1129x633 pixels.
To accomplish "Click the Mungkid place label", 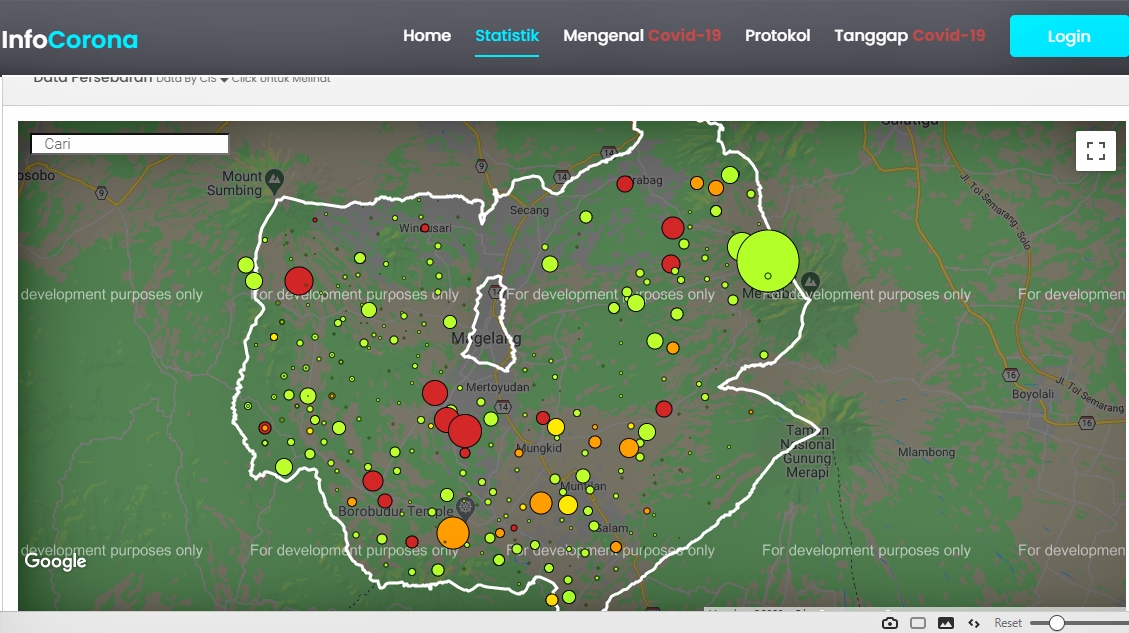I will pos(539,448).
